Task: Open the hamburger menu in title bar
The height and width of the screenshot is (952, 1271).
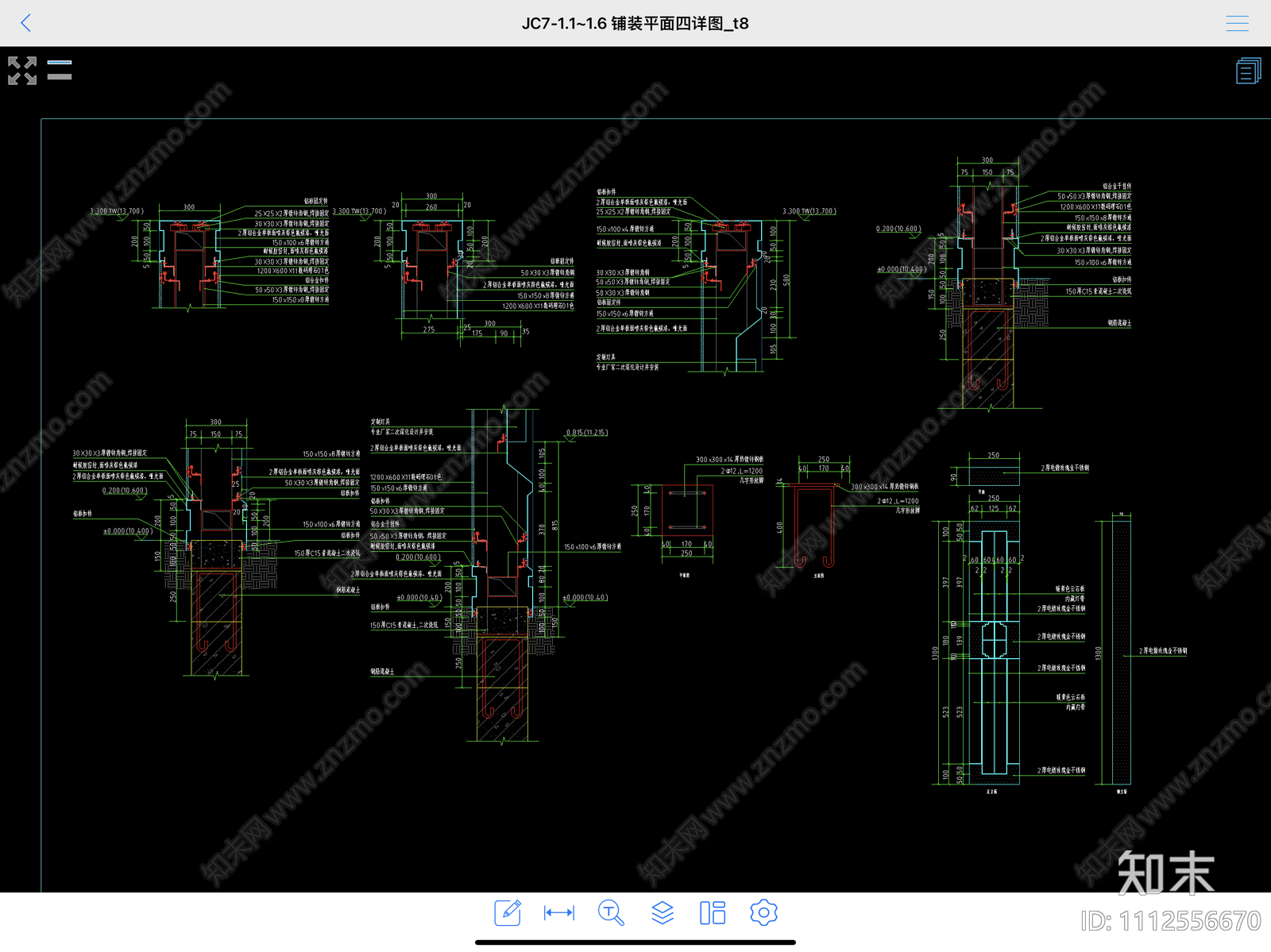Action: coord(1237,23)
